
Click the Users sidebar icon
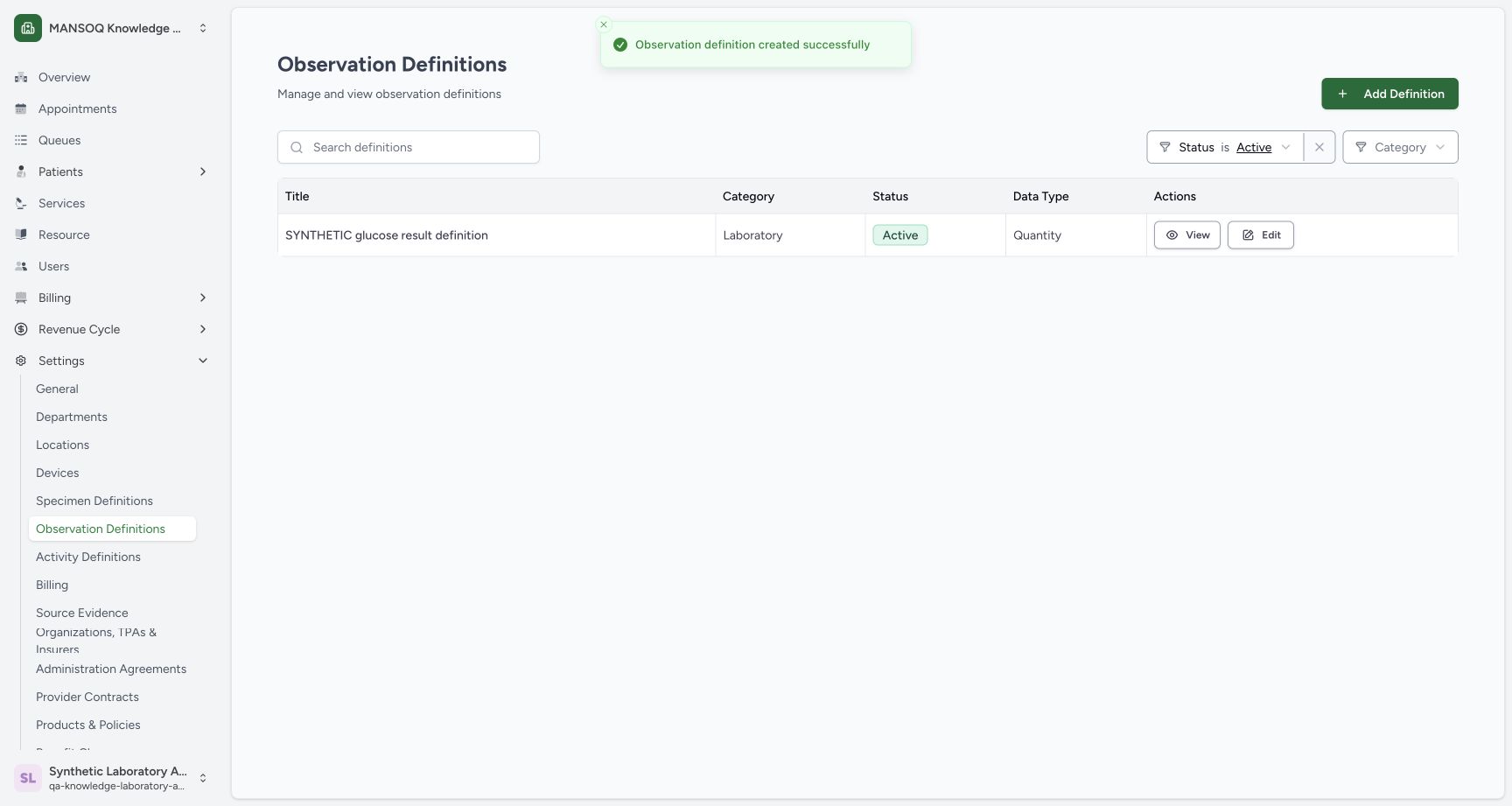(x=21, y=266)
